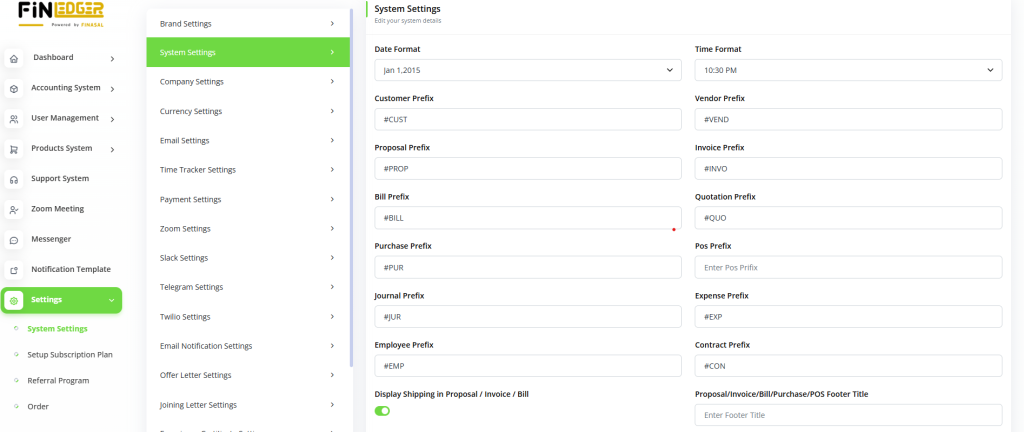Click the Support System headset icon
This screenshot has width=1024, height=432.
pyautogui.click(x=14, y=180)
